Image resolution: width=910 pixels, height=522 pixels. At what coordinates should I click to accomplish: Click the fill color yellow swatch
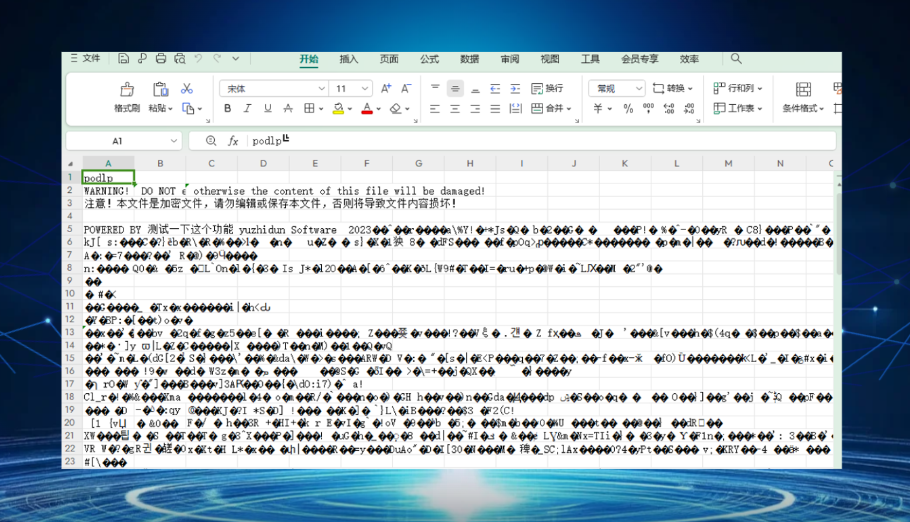[x=338, y=109]
